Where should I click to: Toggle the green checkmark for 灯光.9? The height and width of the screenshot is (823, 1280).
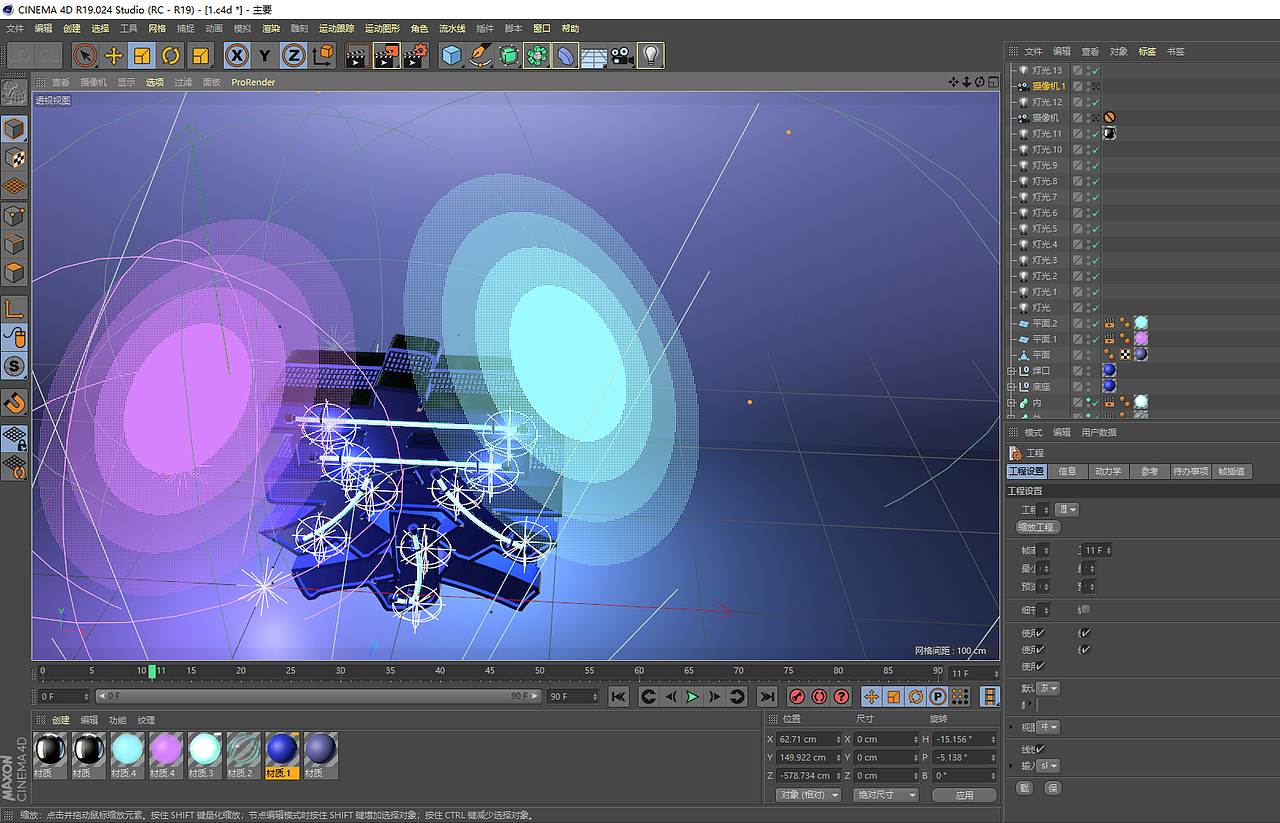[x=1095, y=166]
